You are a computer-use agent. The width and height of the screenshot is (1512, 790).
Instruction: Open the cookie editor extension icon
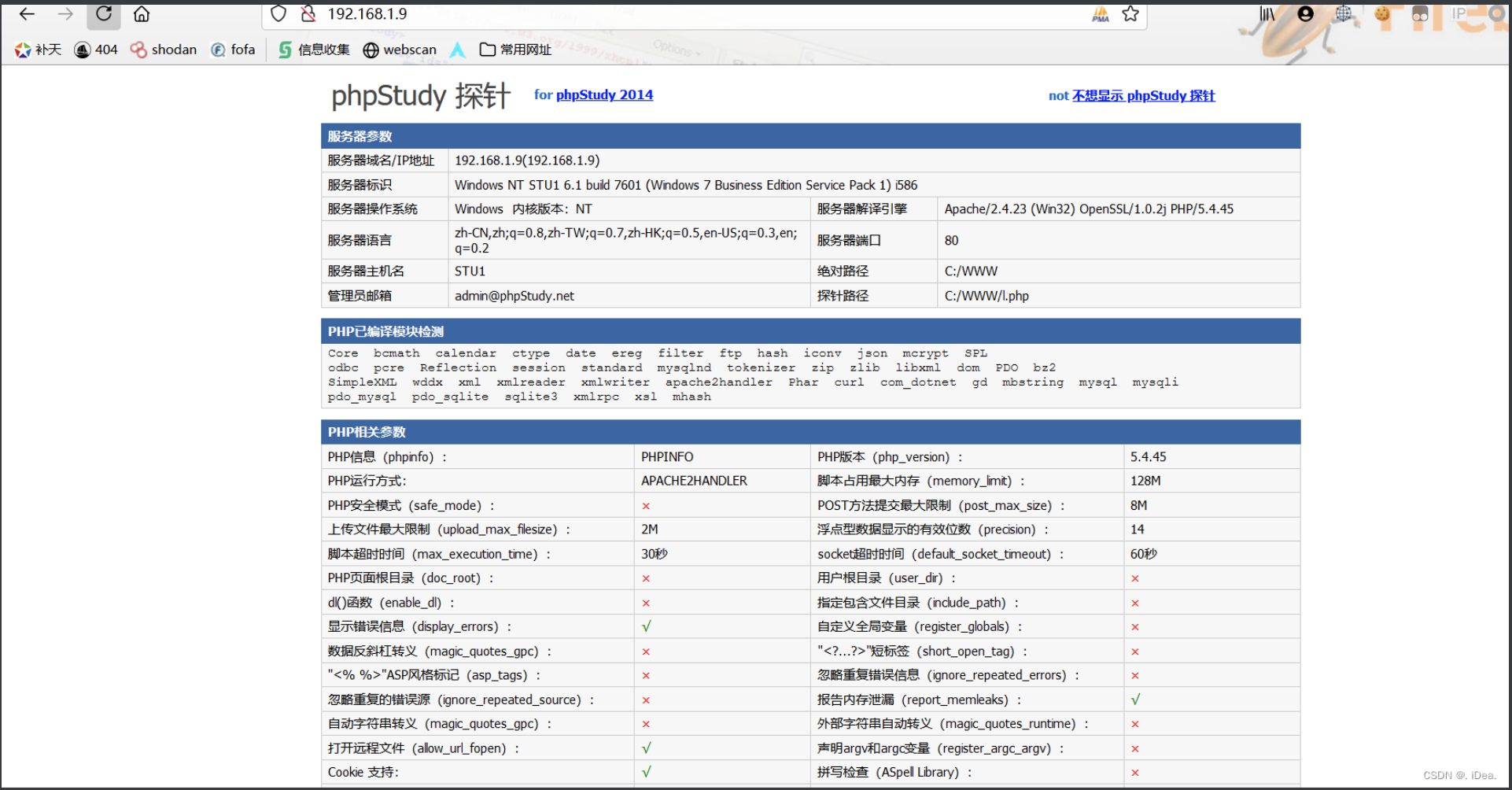1382,13
